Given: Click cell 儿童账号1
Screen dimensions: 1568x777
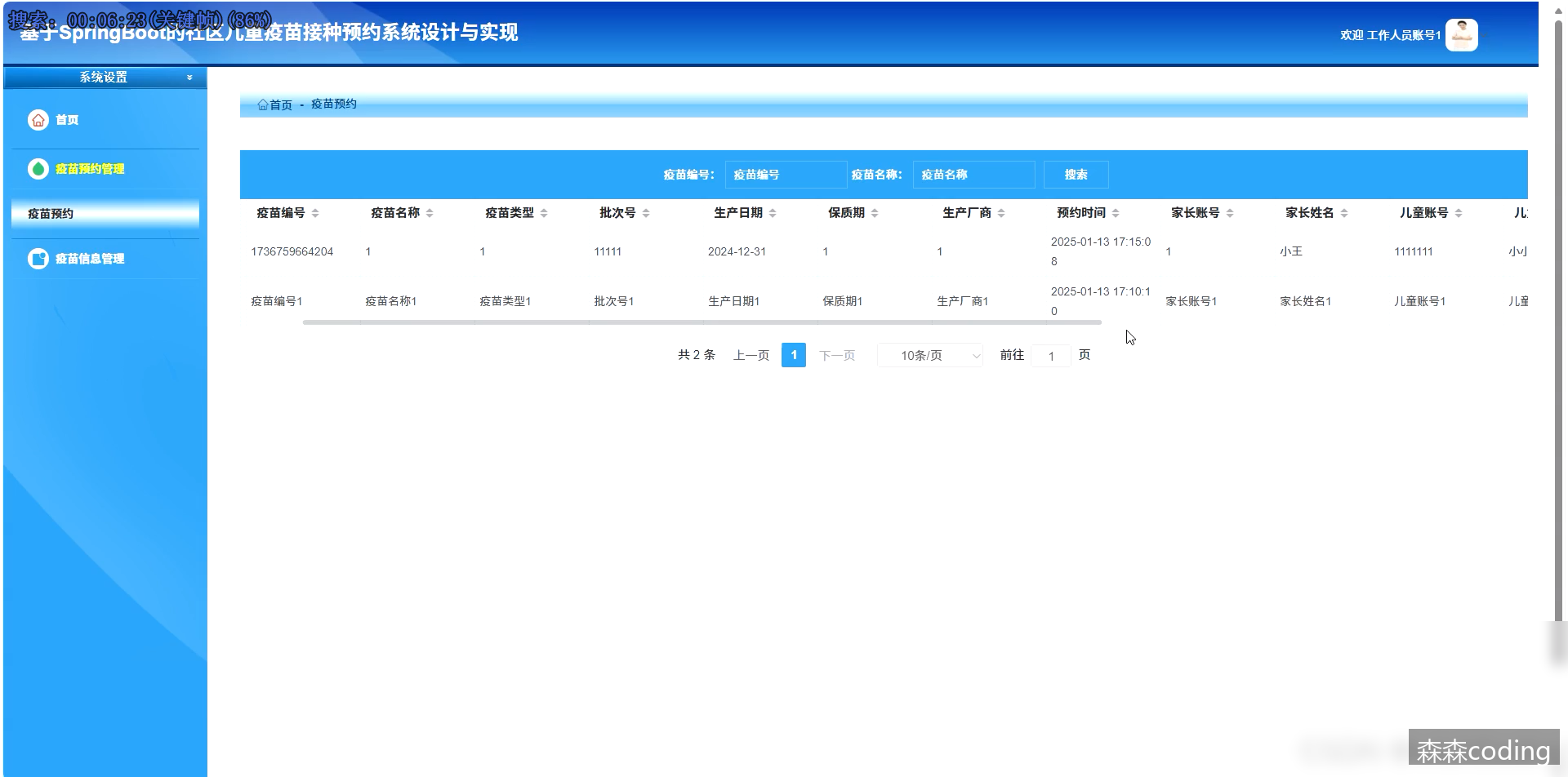Looking at the screenshot, I should [1420, 301].
